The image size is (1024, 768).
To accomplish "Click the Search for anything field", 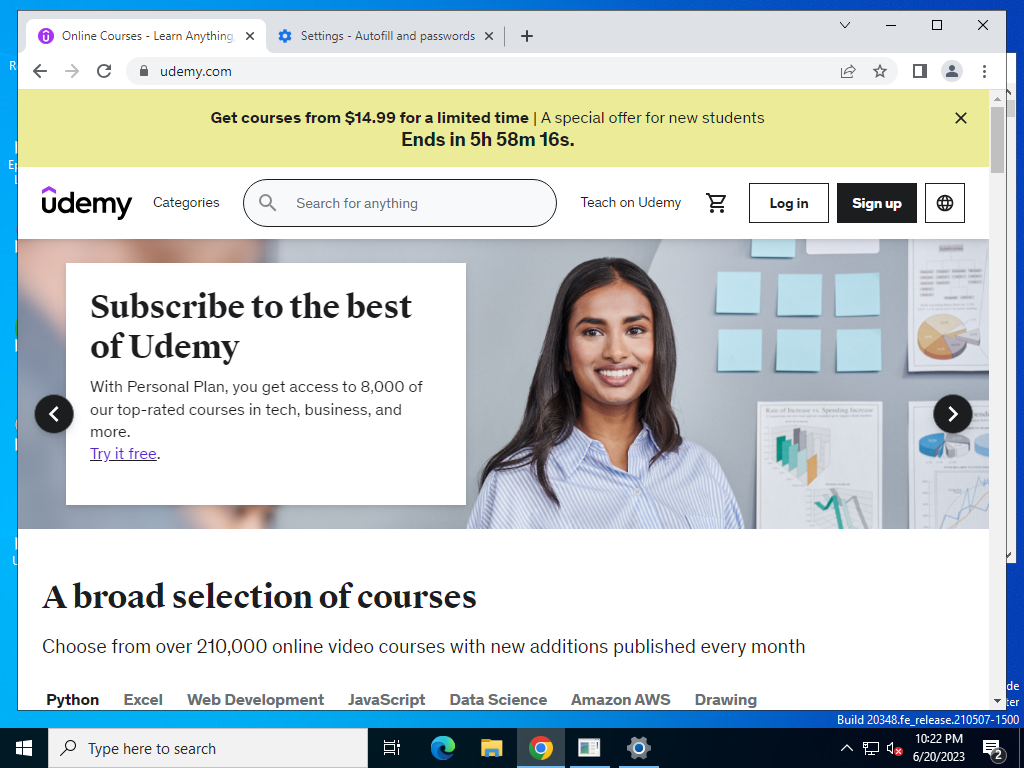I will [400, 203].
